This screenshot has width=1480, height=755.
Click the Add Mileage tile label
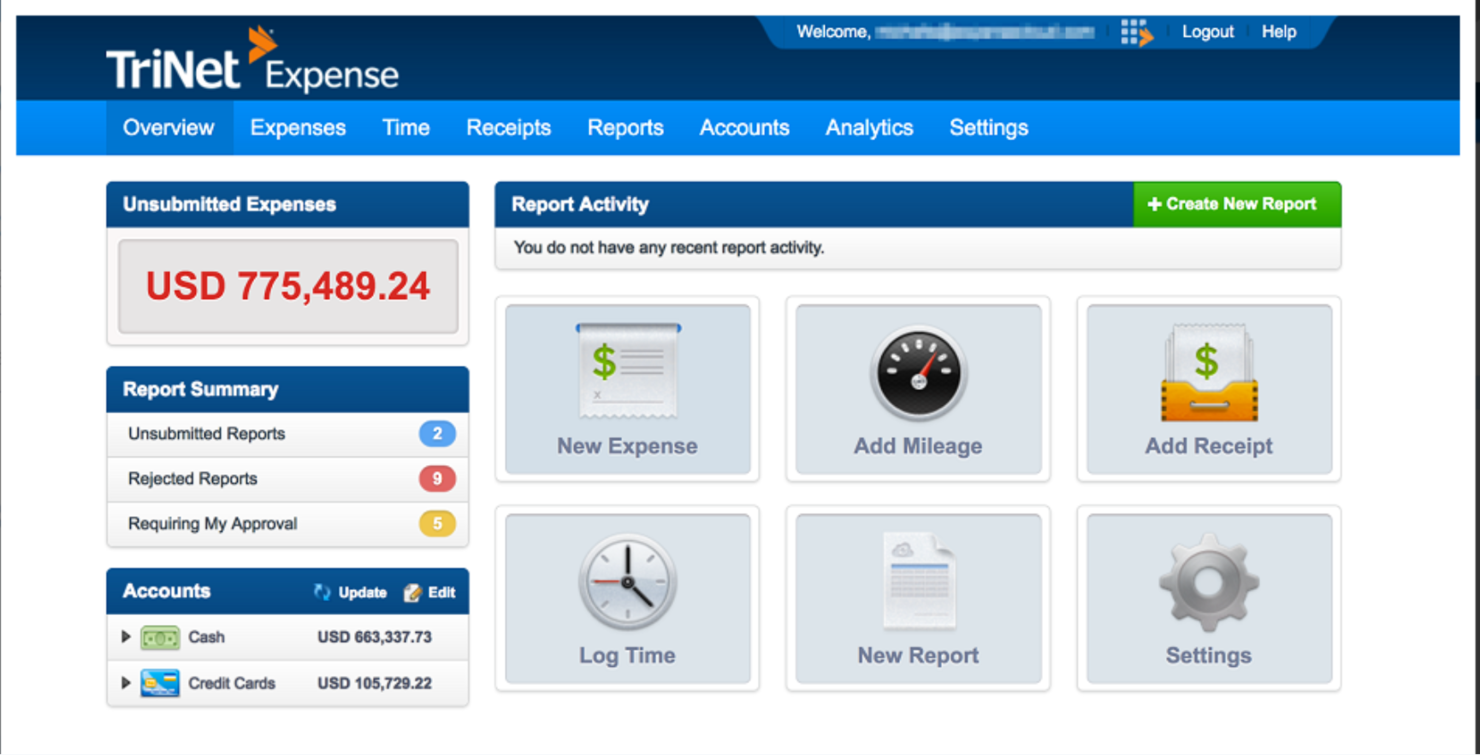click(918, 446)
